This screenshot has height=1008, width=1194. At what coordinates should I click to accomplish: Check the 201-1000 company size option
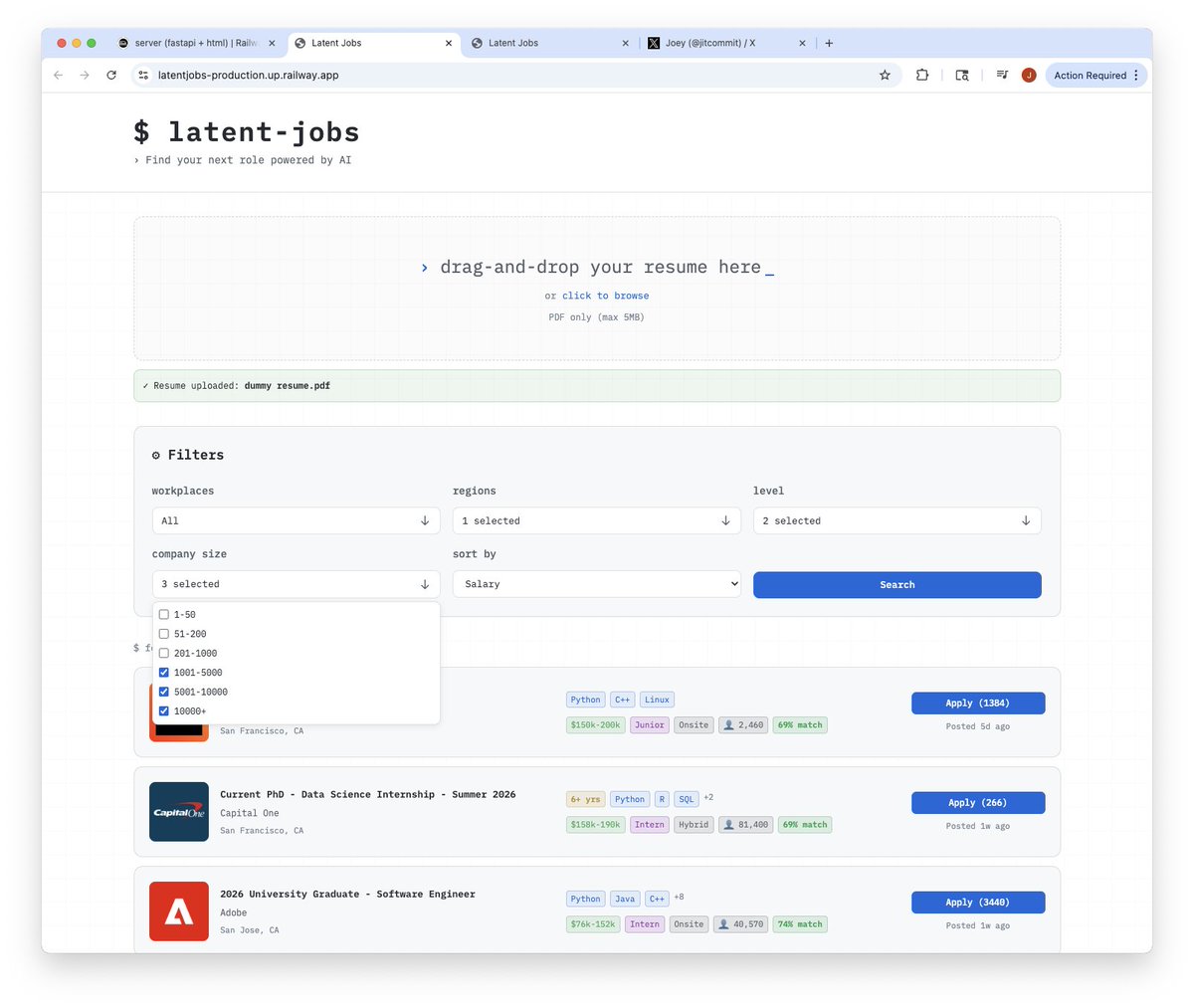(164, 654)
